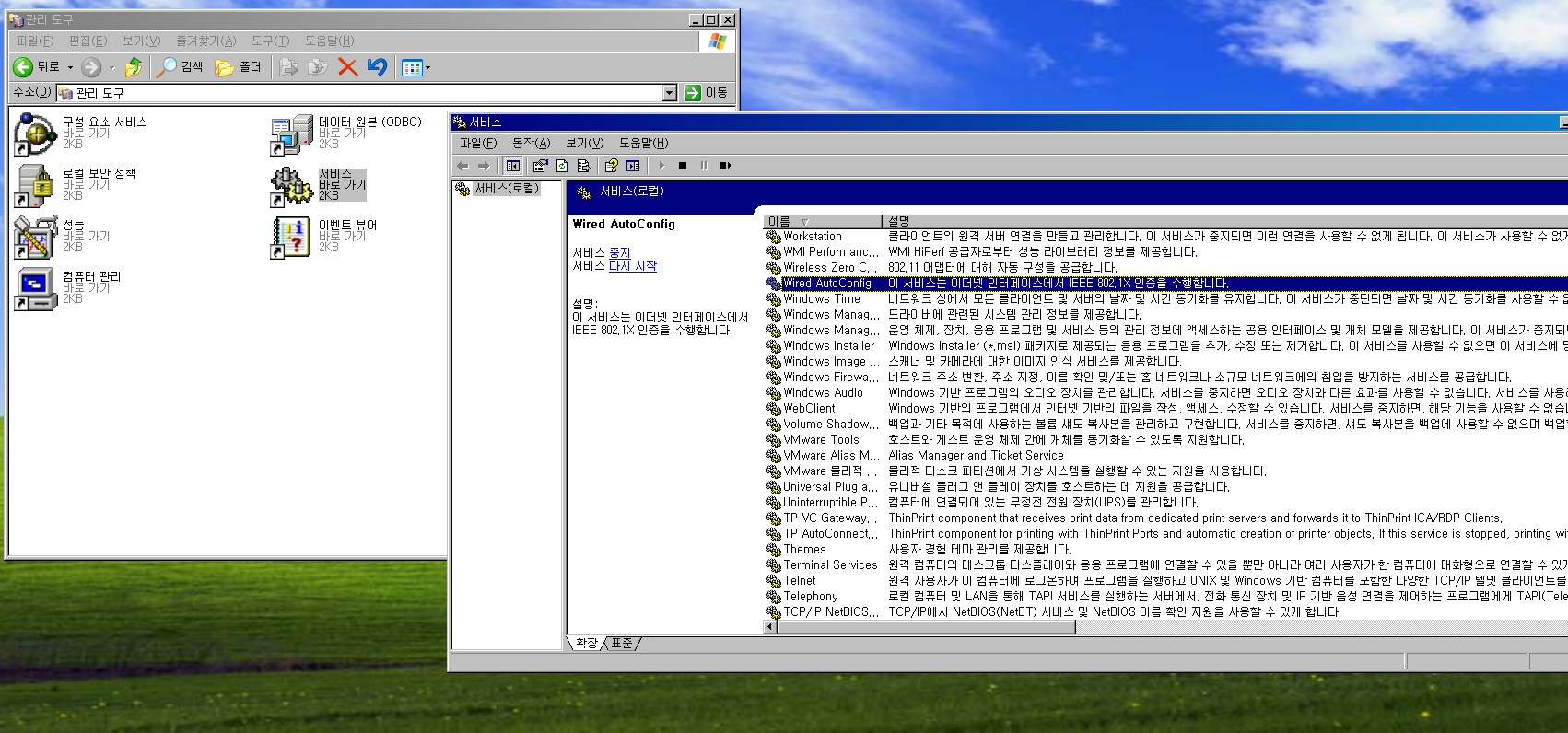Screen dimensions: 1568x733
Task: Open the 동작(A) menu in 서비스 window
Action: (531, 143)
